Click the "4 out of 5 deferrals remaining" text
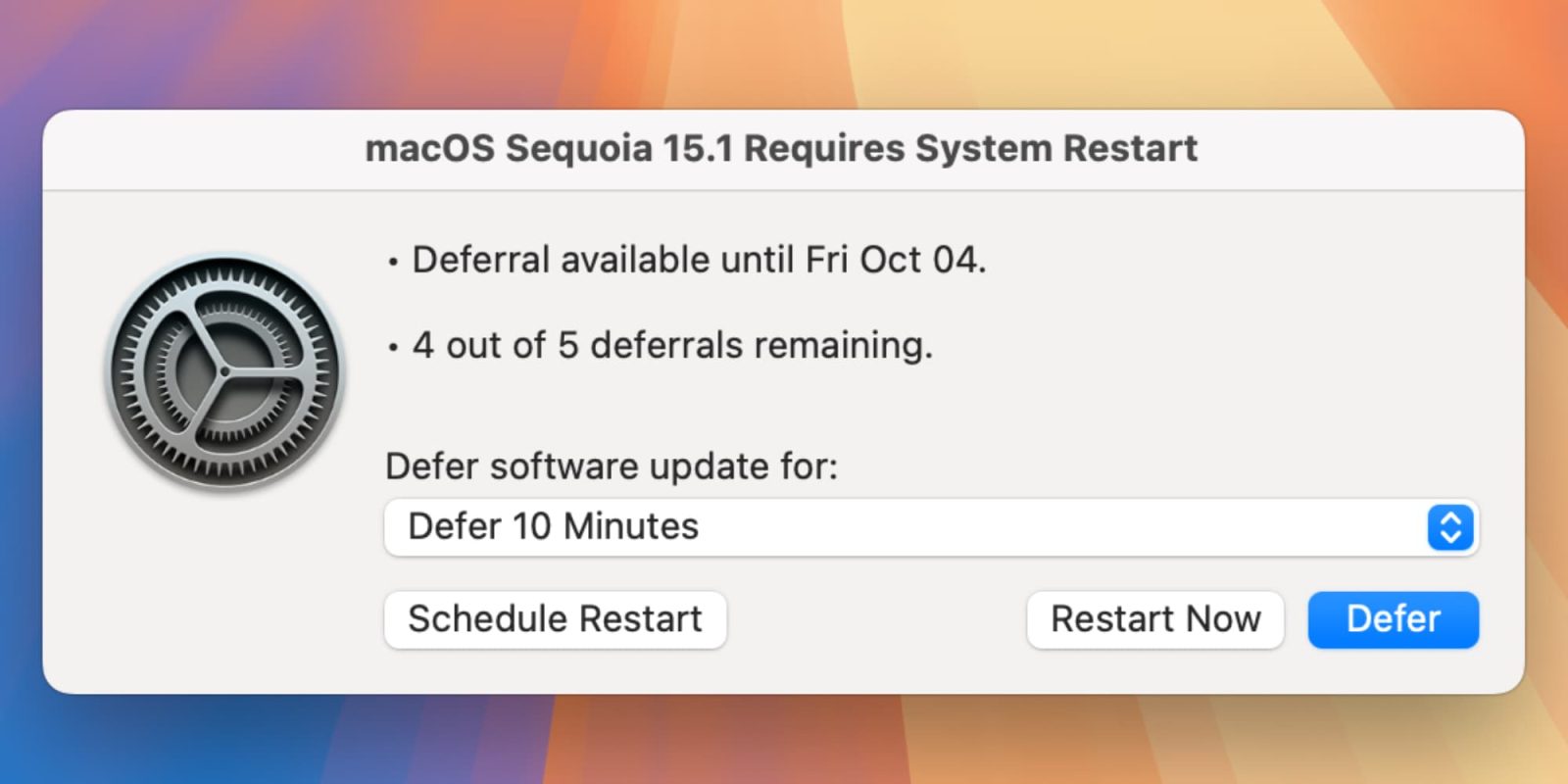 point(672,346)
